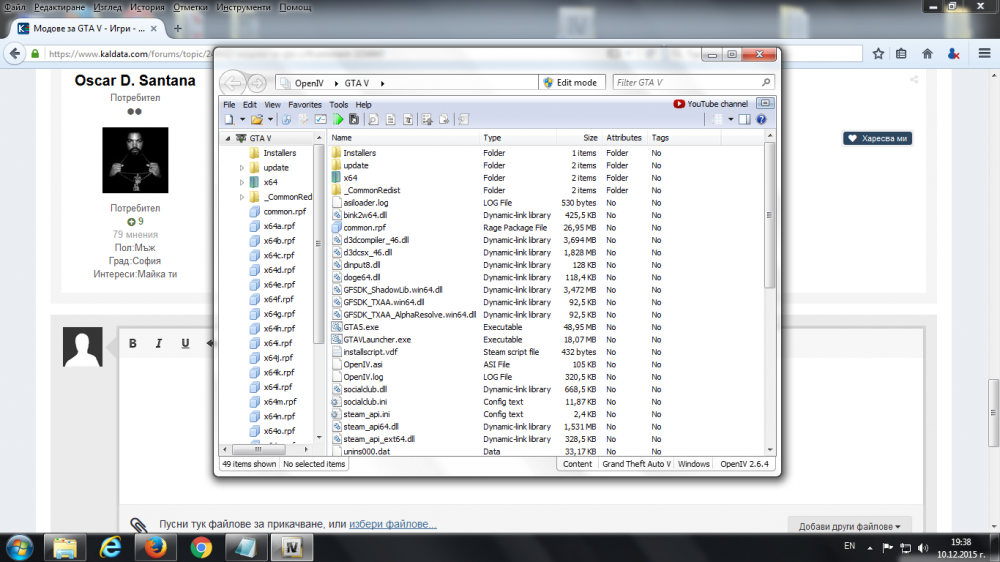
Task: Open a new Firefox tab with plus button
Action: (x=178, y=29)
